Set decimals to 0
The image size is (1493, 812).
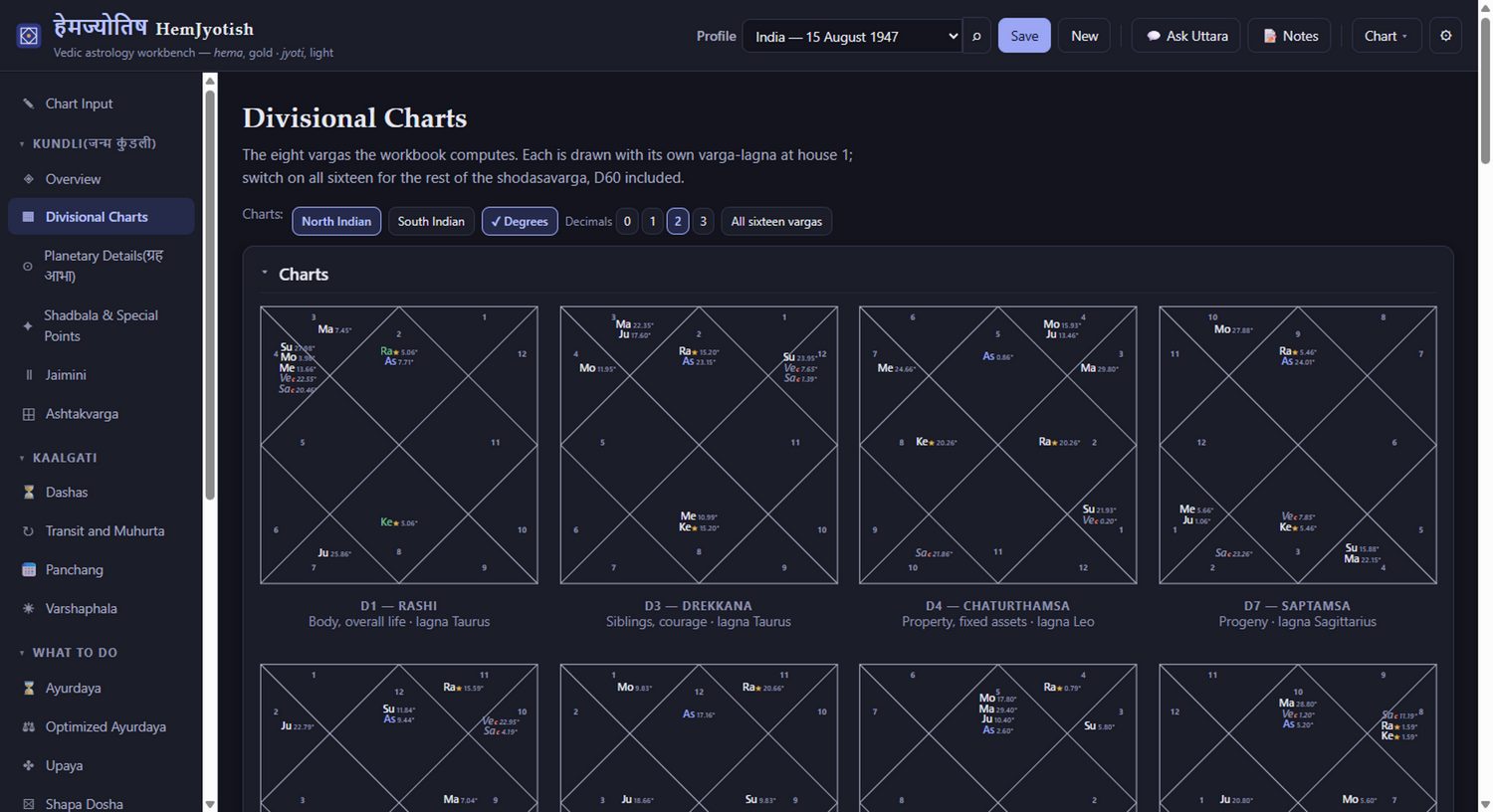pos(627,221)
